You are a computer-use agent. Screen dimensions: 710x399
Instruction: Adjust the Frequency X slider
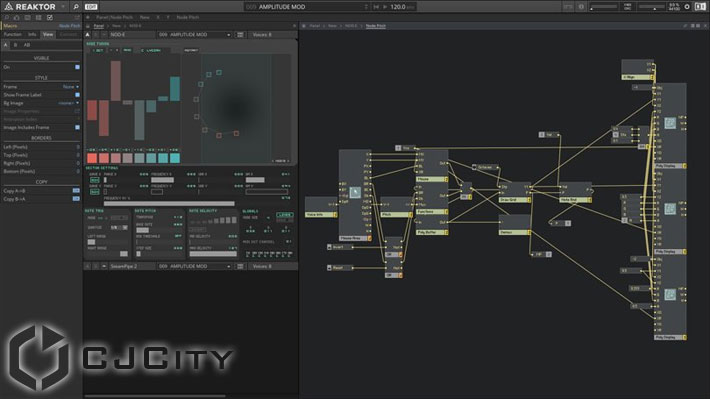coord(162,180)
